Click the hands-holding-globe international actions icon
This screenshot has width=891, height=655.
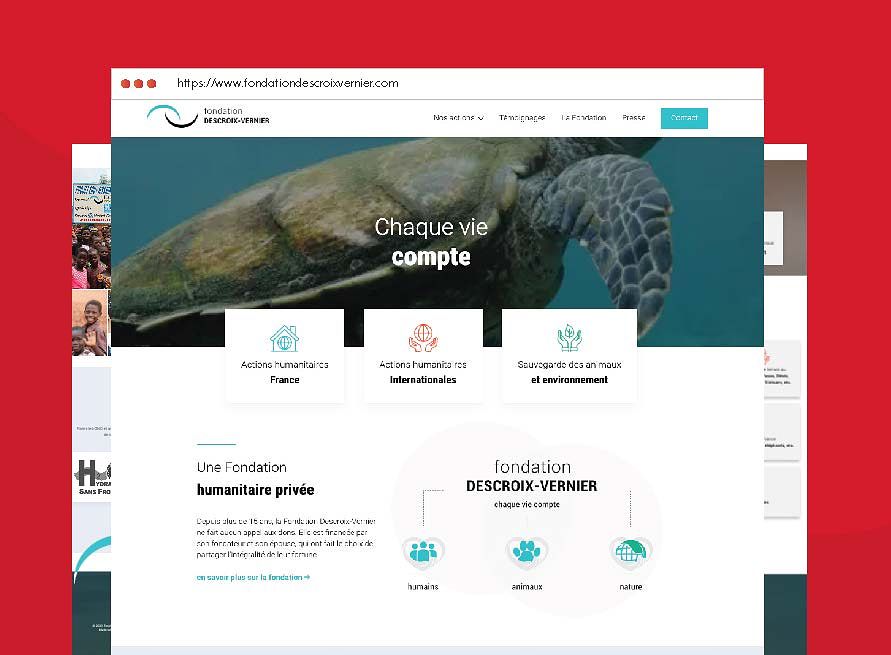click(x=423, y=337)
